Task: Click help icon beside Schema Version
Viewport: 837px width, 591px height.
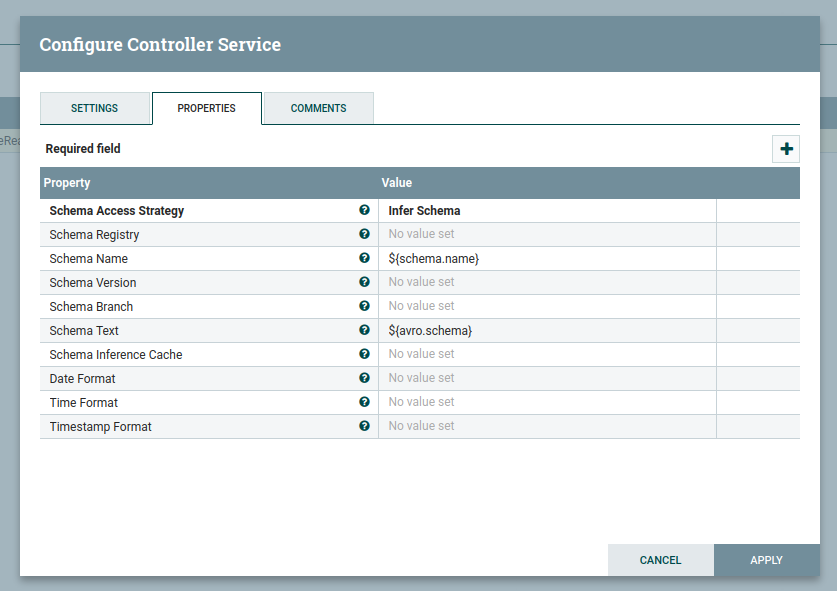Action: (x=364, y=283)
